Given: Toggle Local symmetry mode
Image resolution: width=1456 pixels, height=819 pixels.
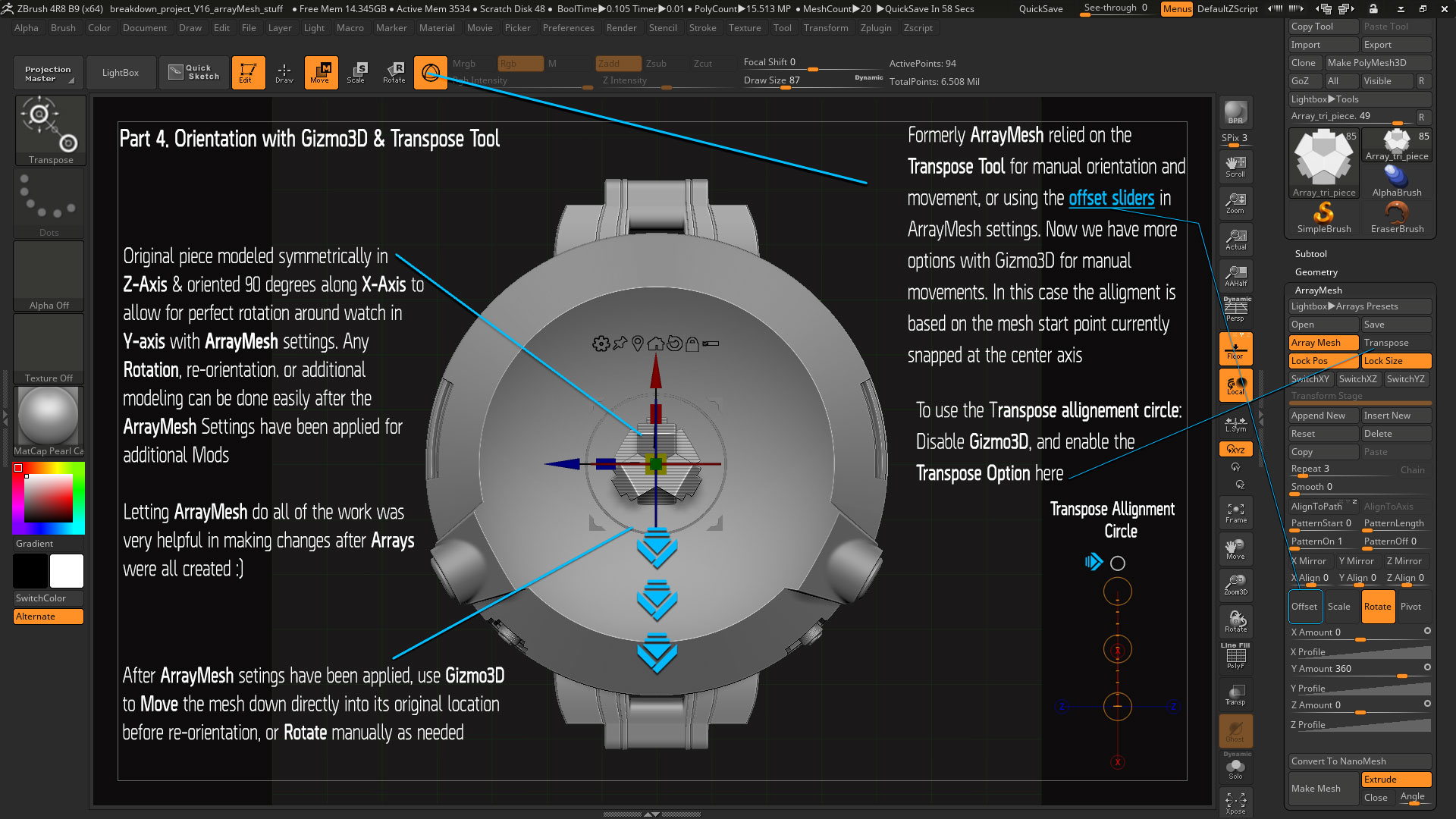Looking at the screenshot, I should point(1235,384).
